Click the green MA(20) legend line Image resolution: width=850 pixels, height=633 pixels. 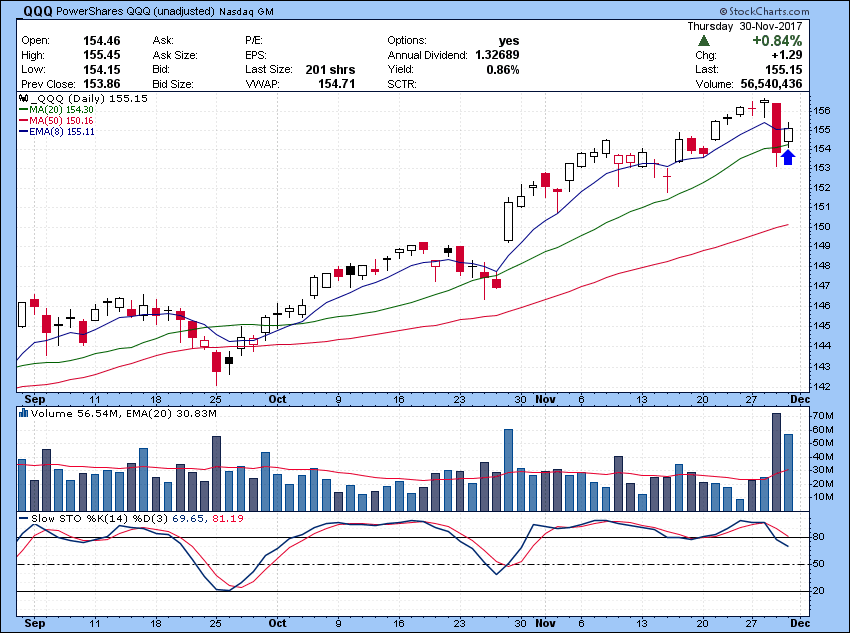pos(24,109)
